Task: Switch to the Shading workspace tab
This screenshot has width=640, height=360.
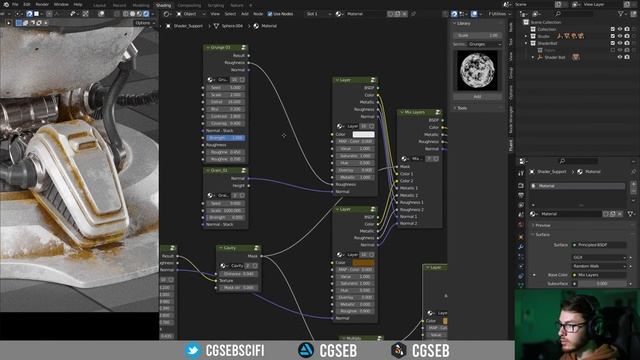Action: 163,5
